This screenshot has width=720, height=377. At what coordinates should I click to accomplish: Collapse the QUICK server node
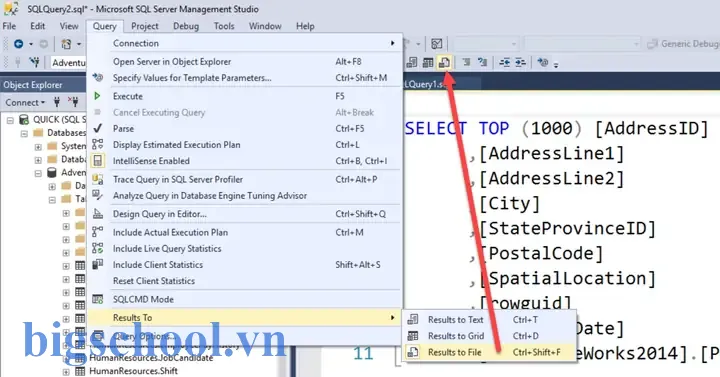(10, 120)
